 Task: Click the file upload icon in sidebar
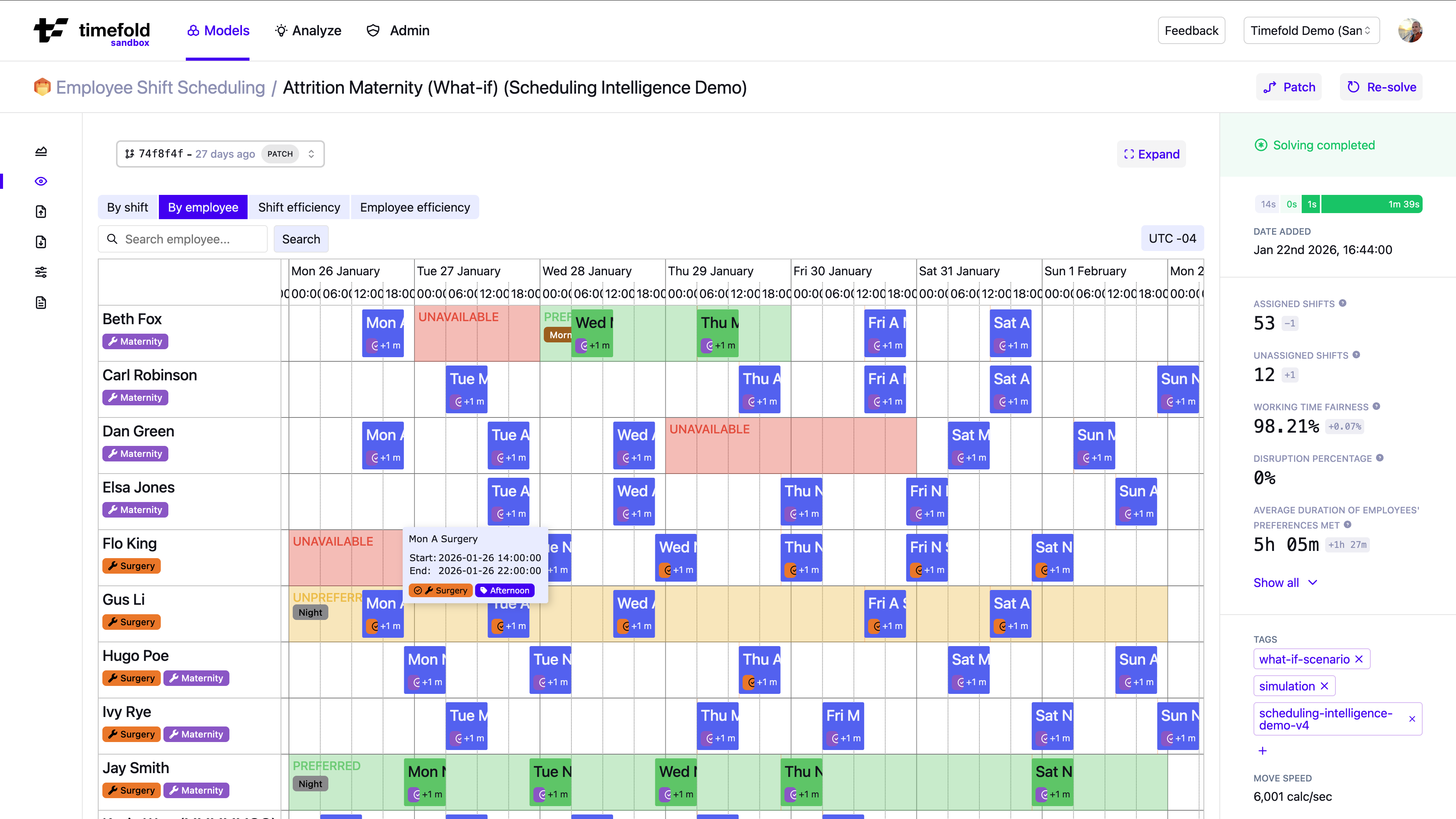click(41, 212)
